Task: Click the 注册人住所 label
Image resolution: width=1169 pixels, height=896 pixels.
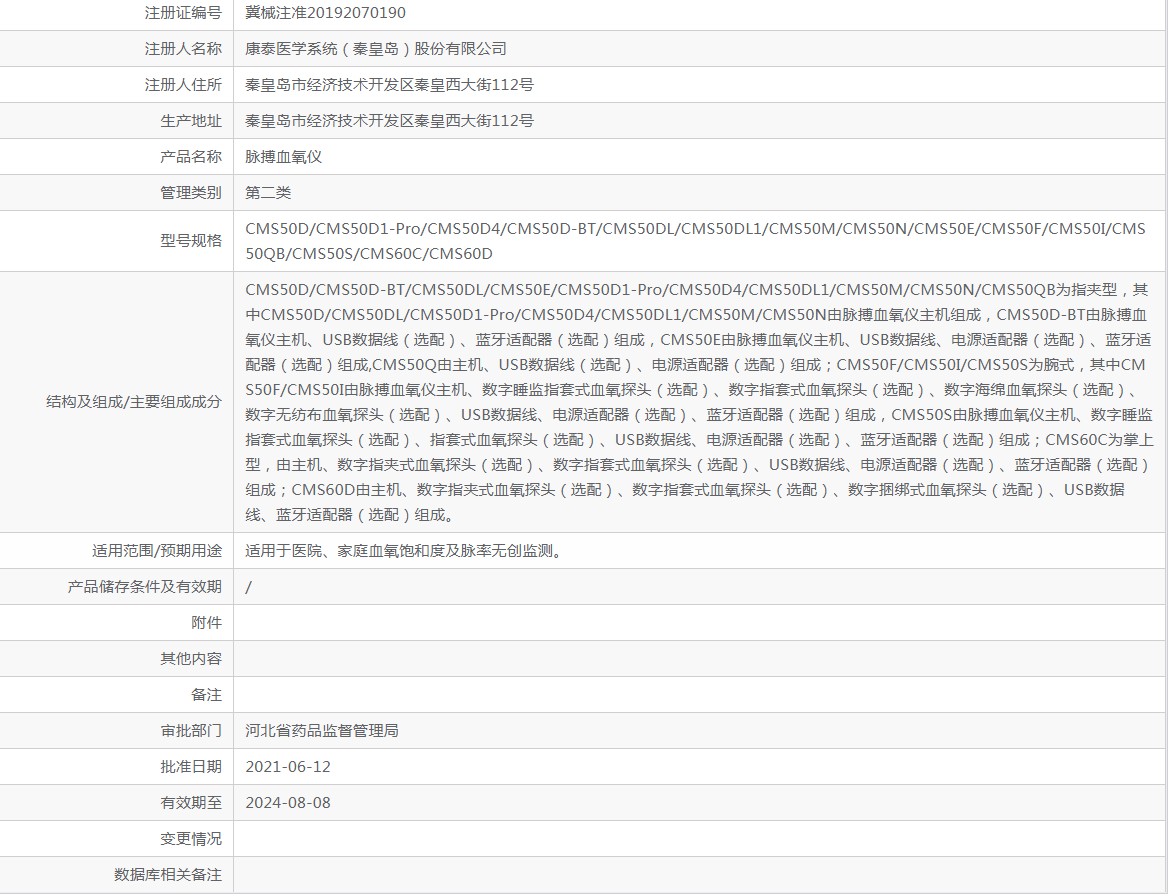Action: [x=183, y=84]
